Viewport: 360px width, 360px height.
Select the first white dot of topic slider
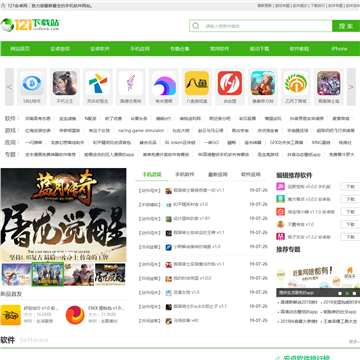coord(340,293)
